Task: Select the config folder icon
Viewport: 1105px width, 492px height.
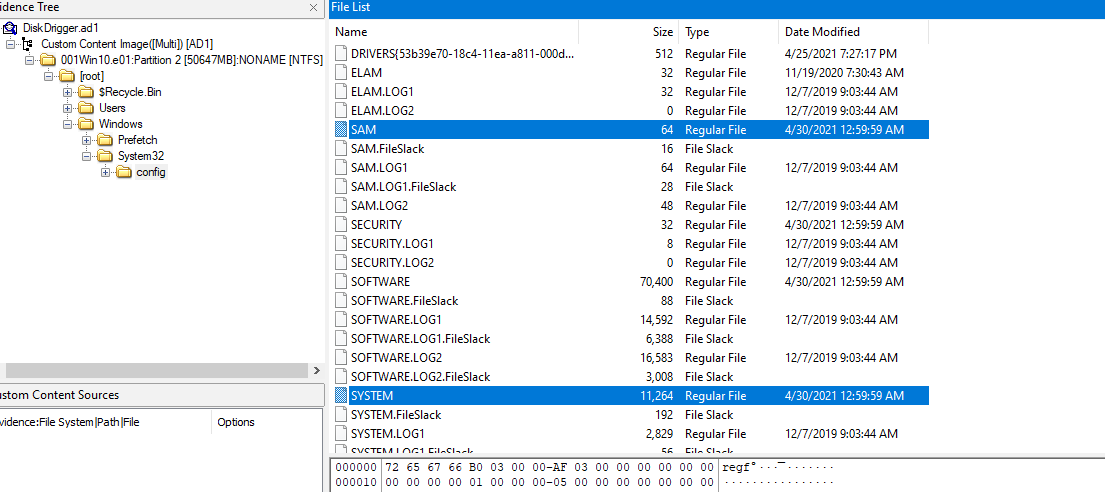Action: tap(124, 172)
